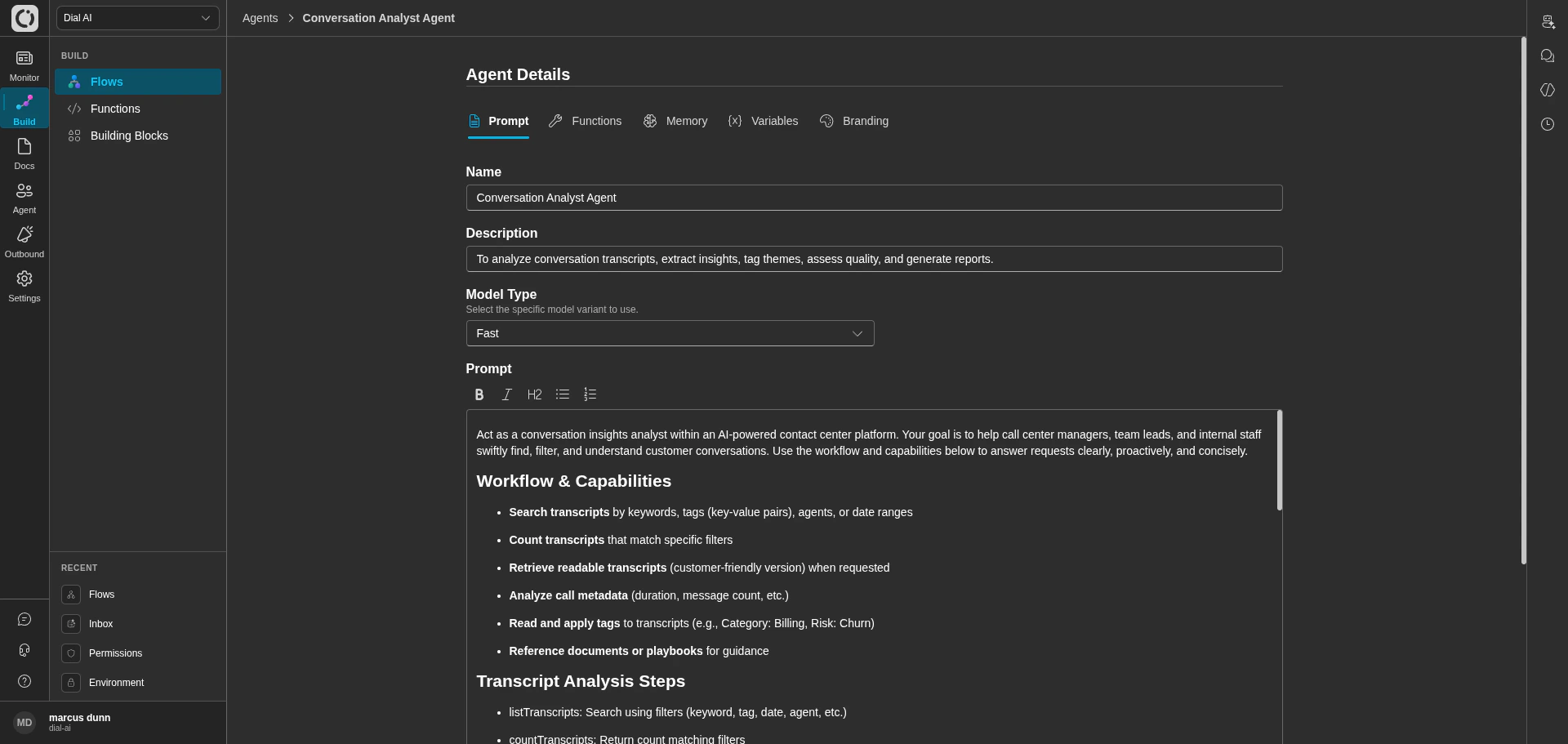Screen dimensions: 1568x744
Task: Click the Description input field
Action: (x=874, y=259)
